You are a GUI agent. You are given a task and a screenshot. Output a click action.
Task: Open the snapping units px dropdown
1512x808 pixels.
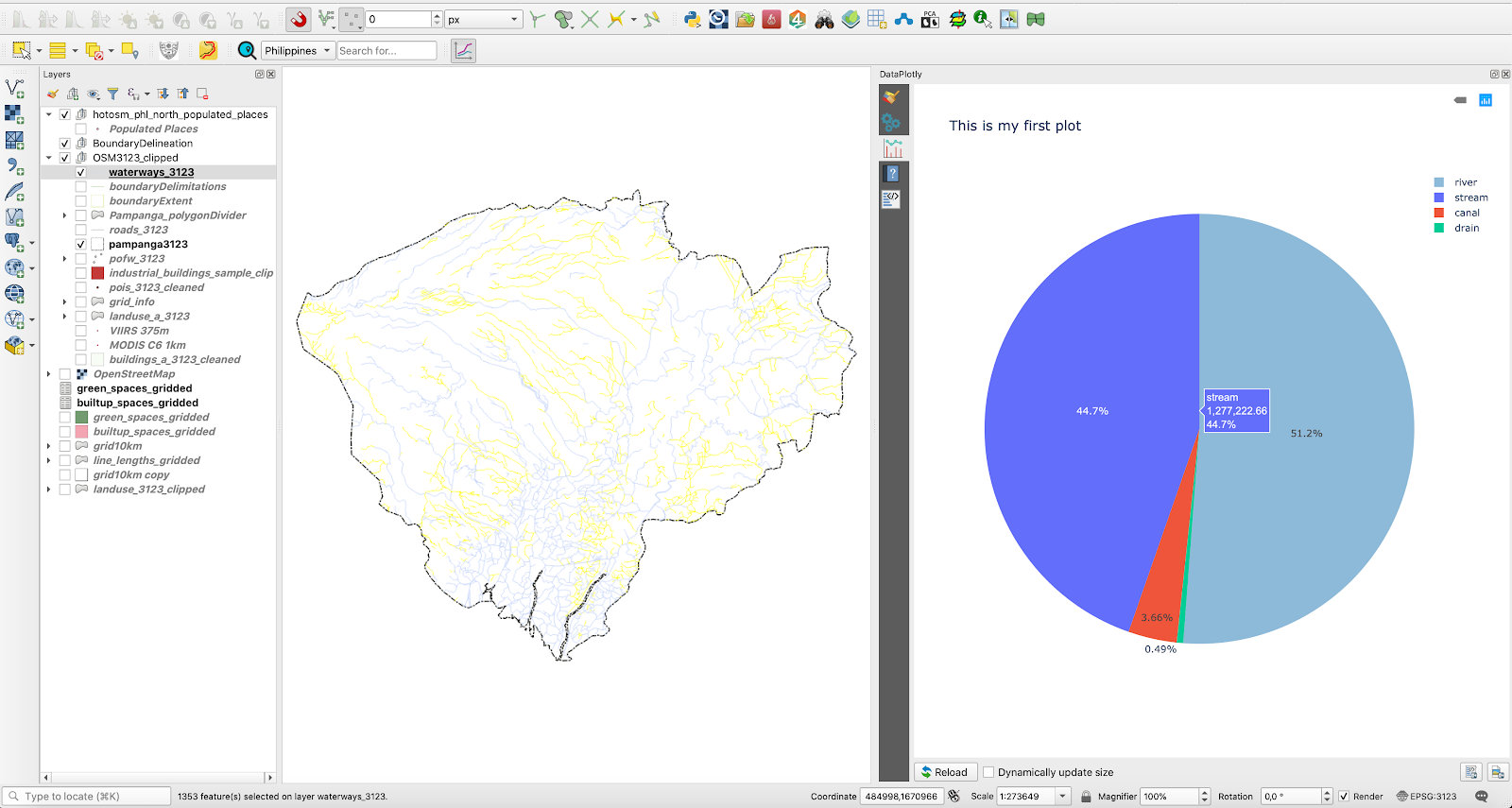(483, 20)
